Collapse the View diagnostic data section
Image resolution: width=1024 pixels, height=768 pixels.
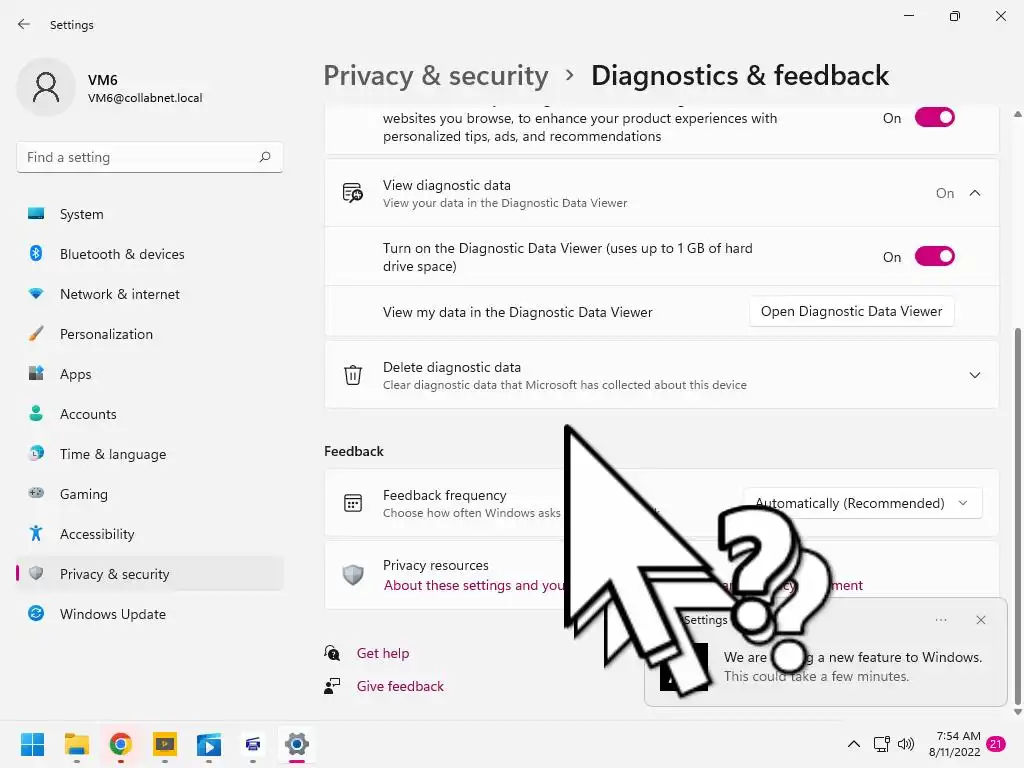click(x=975, y=193)
